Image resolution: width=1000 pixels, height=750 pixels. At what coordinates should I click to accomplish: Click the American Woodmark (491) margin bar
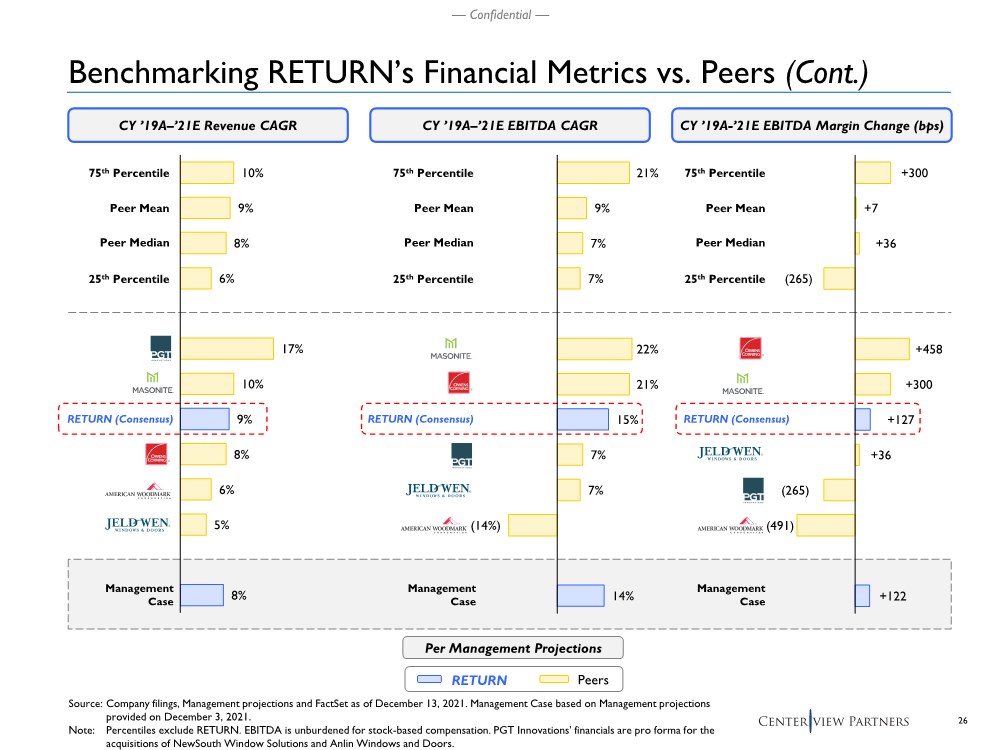[x=825, y=525]
